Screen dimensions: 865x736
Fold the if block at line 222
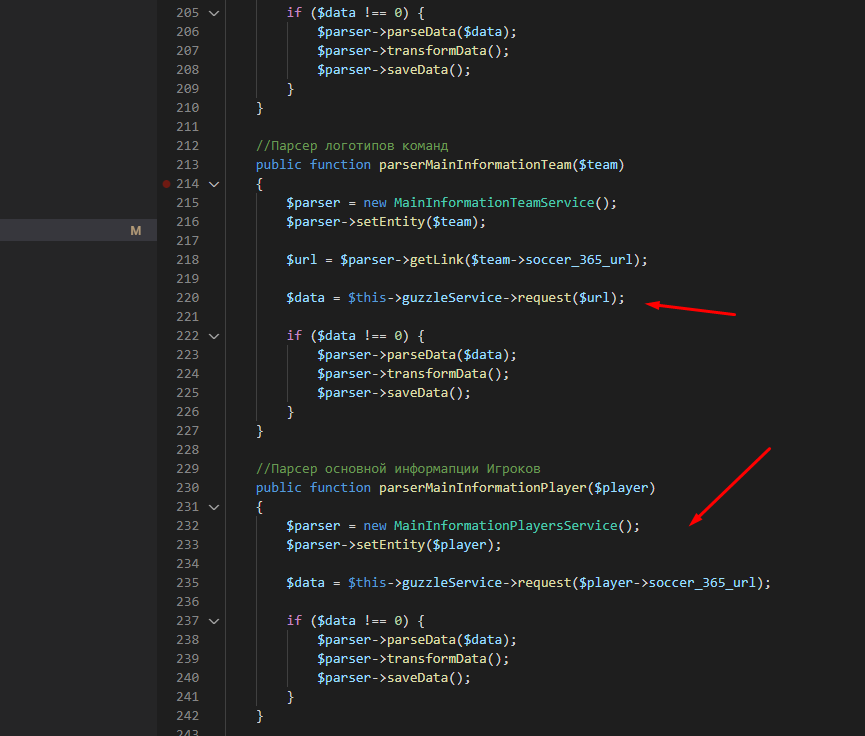tap(213, 336)
